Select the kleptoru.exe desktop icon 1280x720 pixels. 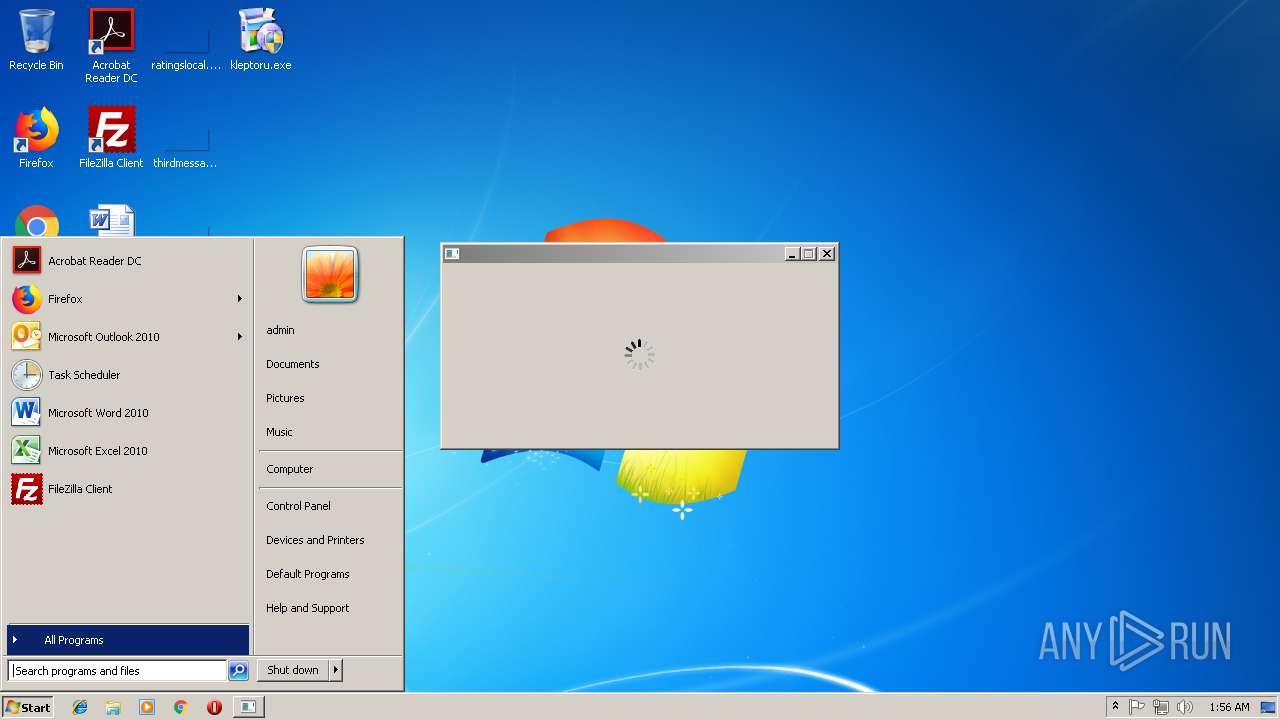click(261, 40)
